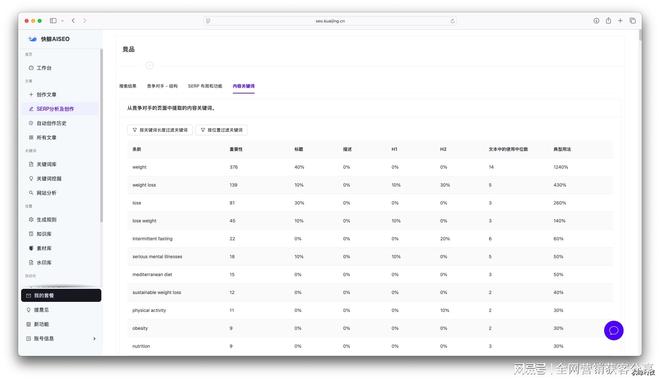The height and width of the screenshot is (380, 660).
Task: Open the purple chat support bubble
Action: [x=614, y=330]
